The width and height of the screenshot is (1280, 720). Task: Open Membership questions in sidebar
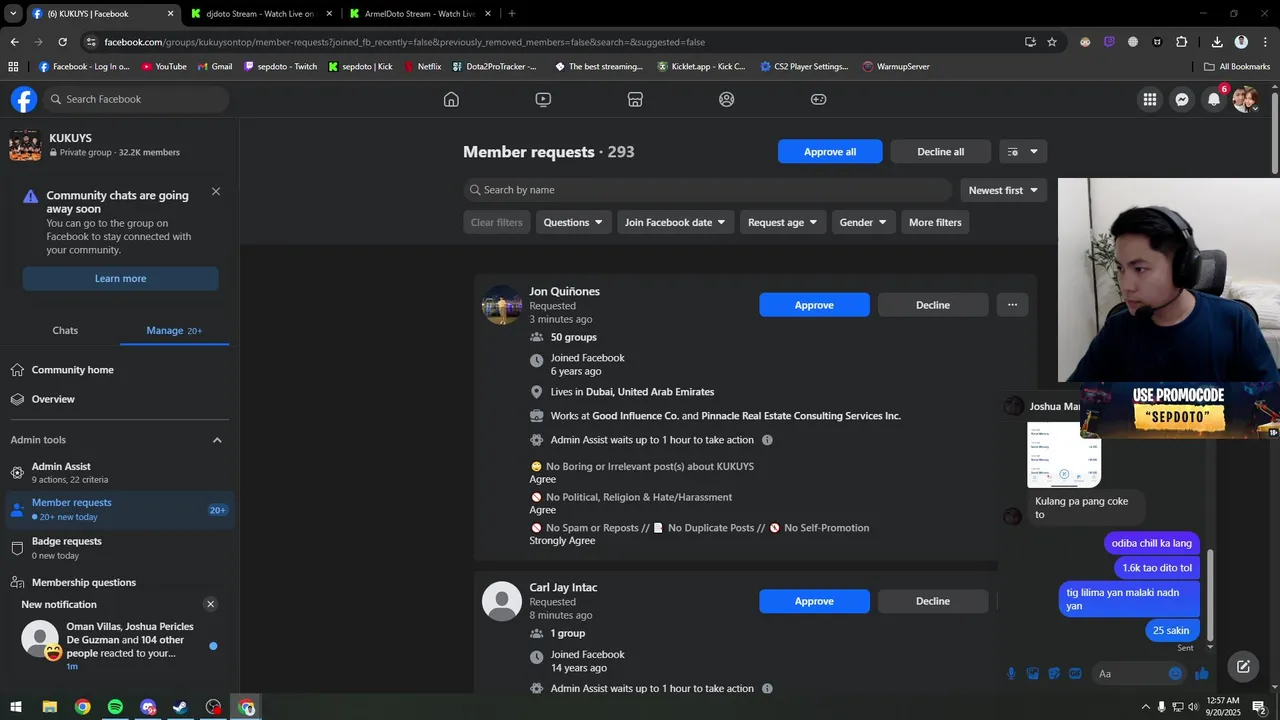pos(119,582)
